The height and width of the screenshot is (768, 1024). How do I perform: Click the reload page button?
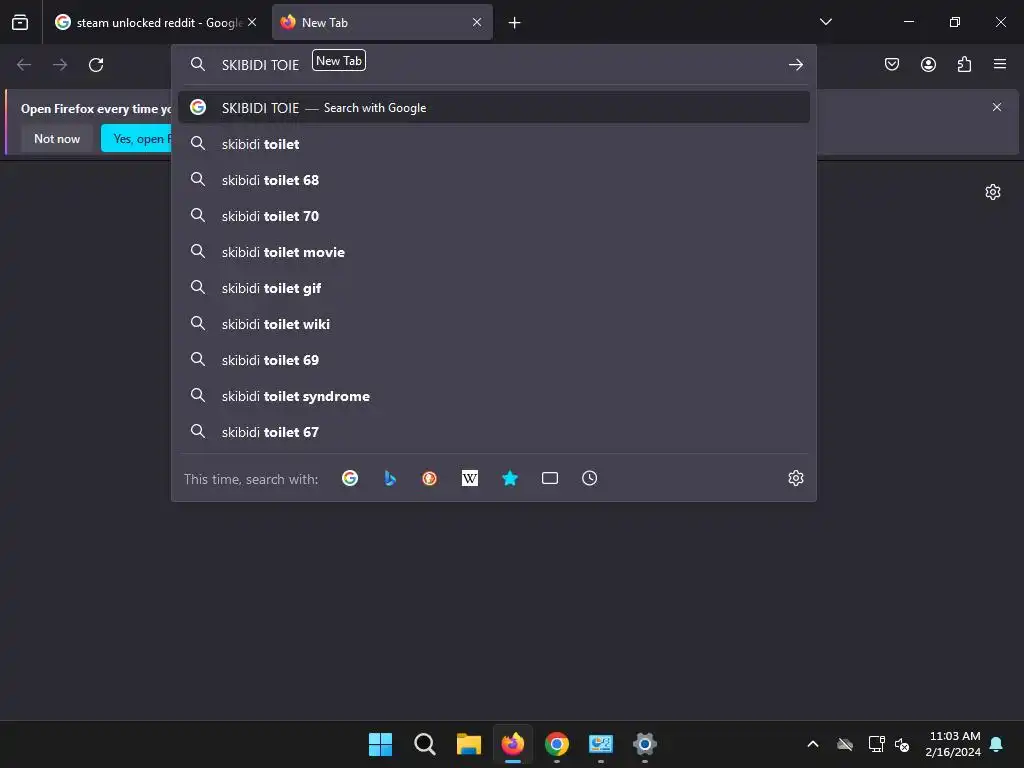[96, 65]
